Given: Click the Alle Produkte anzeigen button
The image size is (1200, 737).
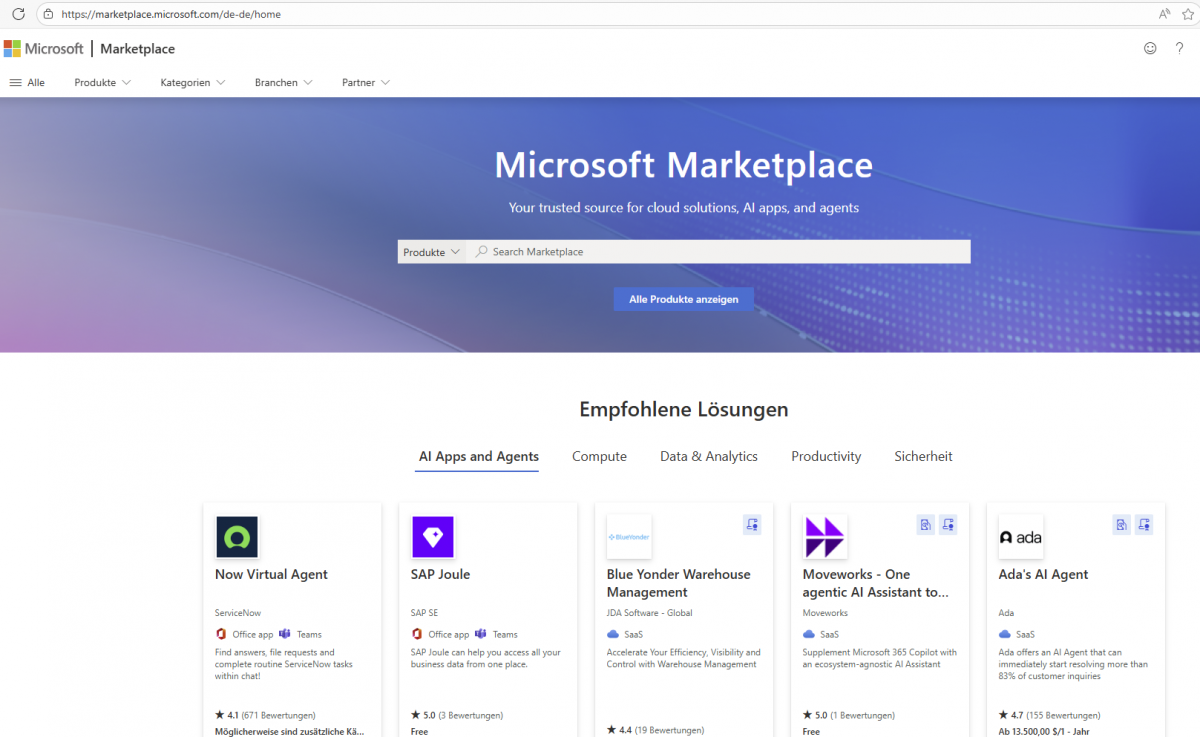Looking at the screenshot, I should 683,299.
